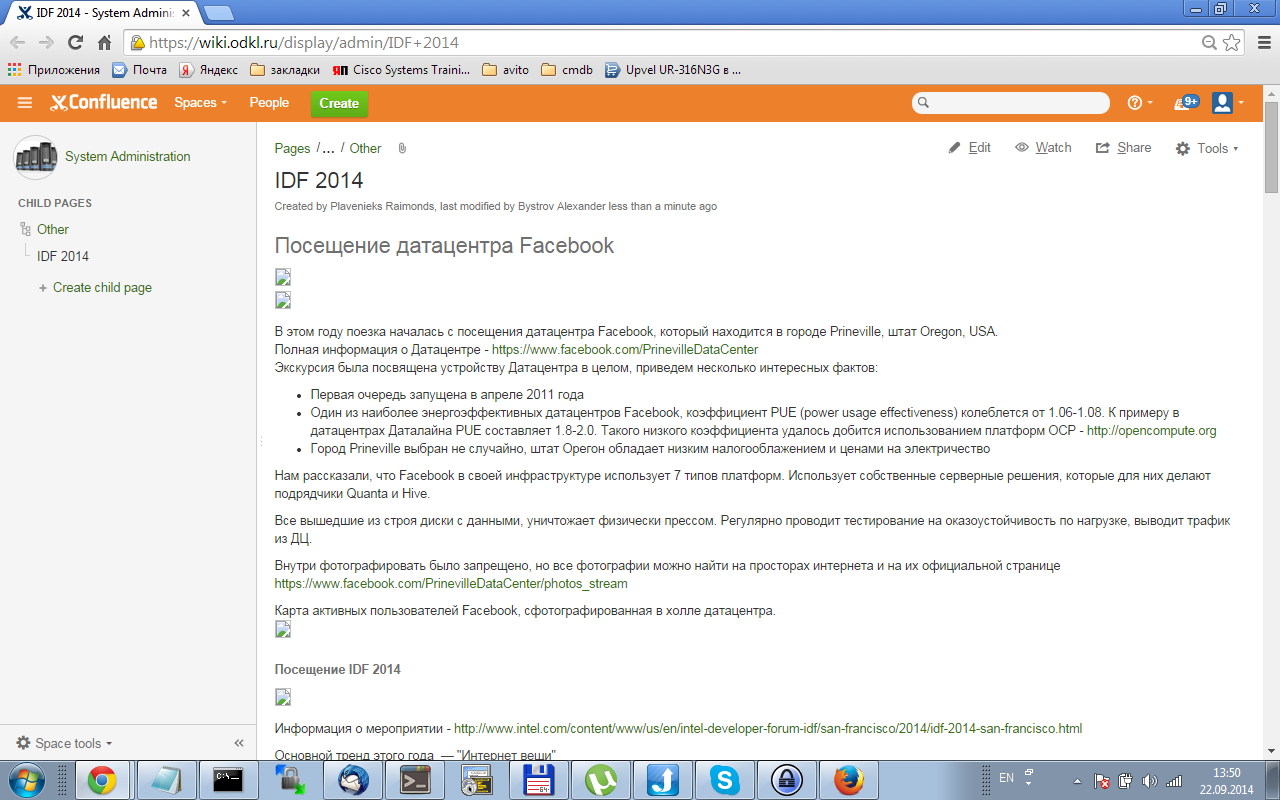Viewport: 1280px width, 800px height.
Task: Reload the current page
Action: coord(75,43)
